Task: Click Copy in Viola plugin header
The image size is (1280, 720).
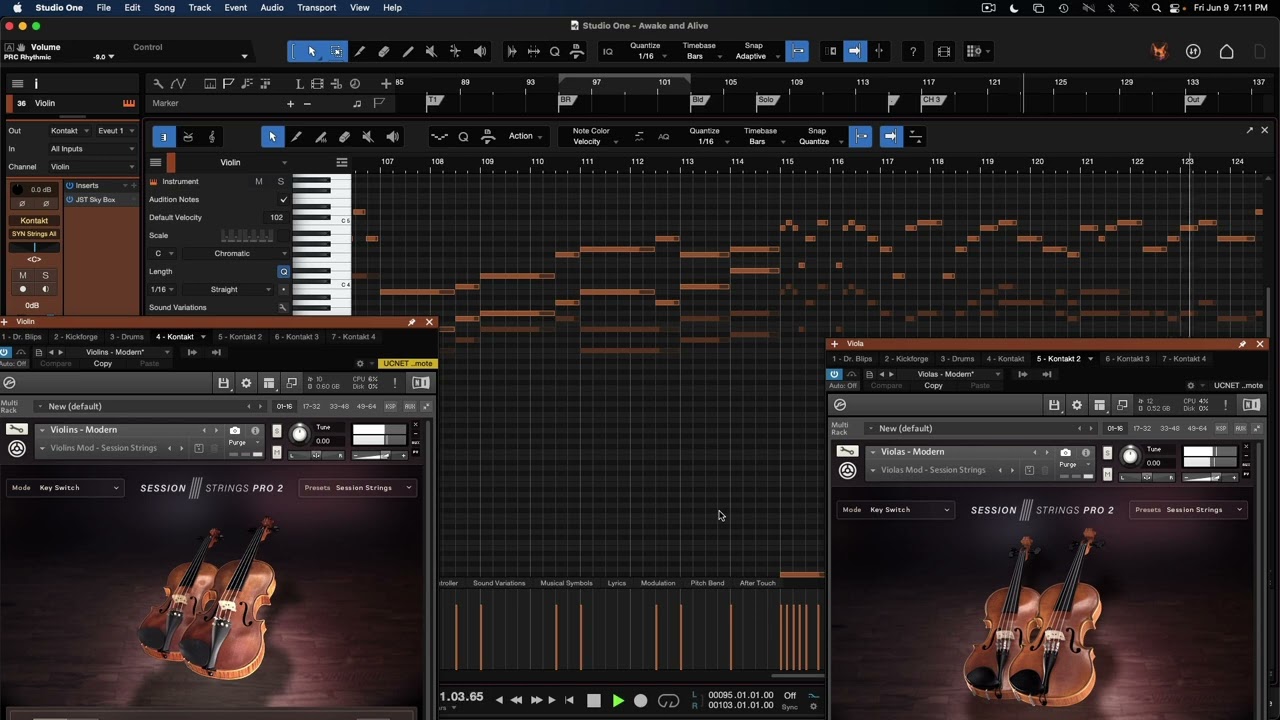Action: (x=933, y=386)
